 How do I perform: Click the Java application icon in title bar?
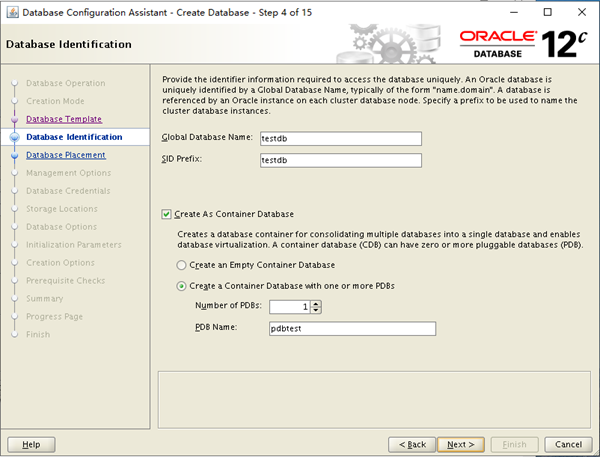coord(12,12)
